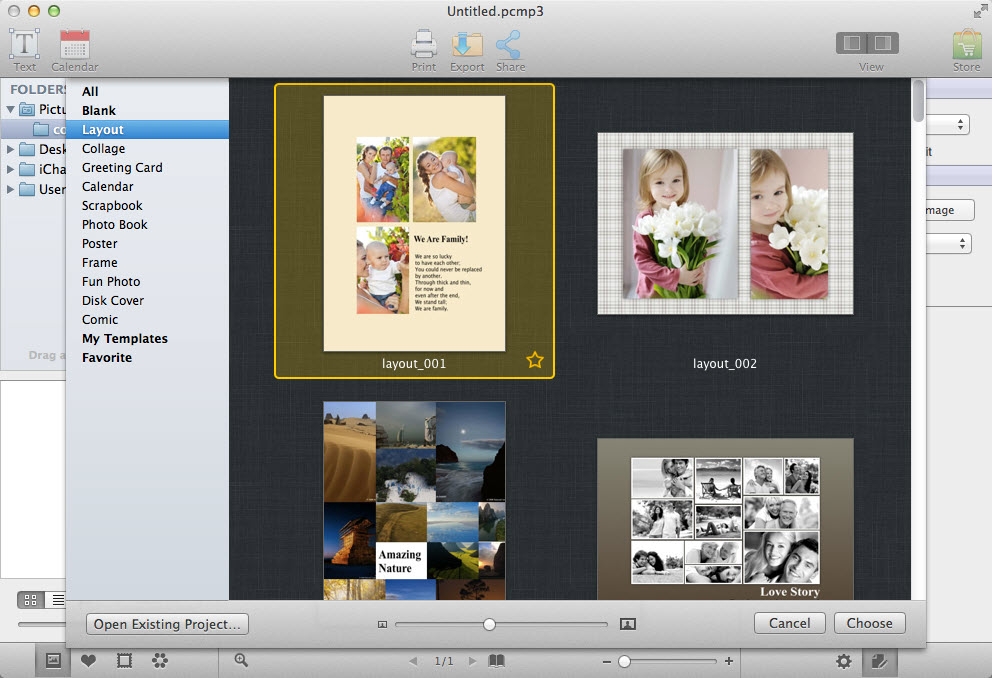Mark layout_001 as favorite with star
This screenshot has height=678, width=992.
coord(535,360)
